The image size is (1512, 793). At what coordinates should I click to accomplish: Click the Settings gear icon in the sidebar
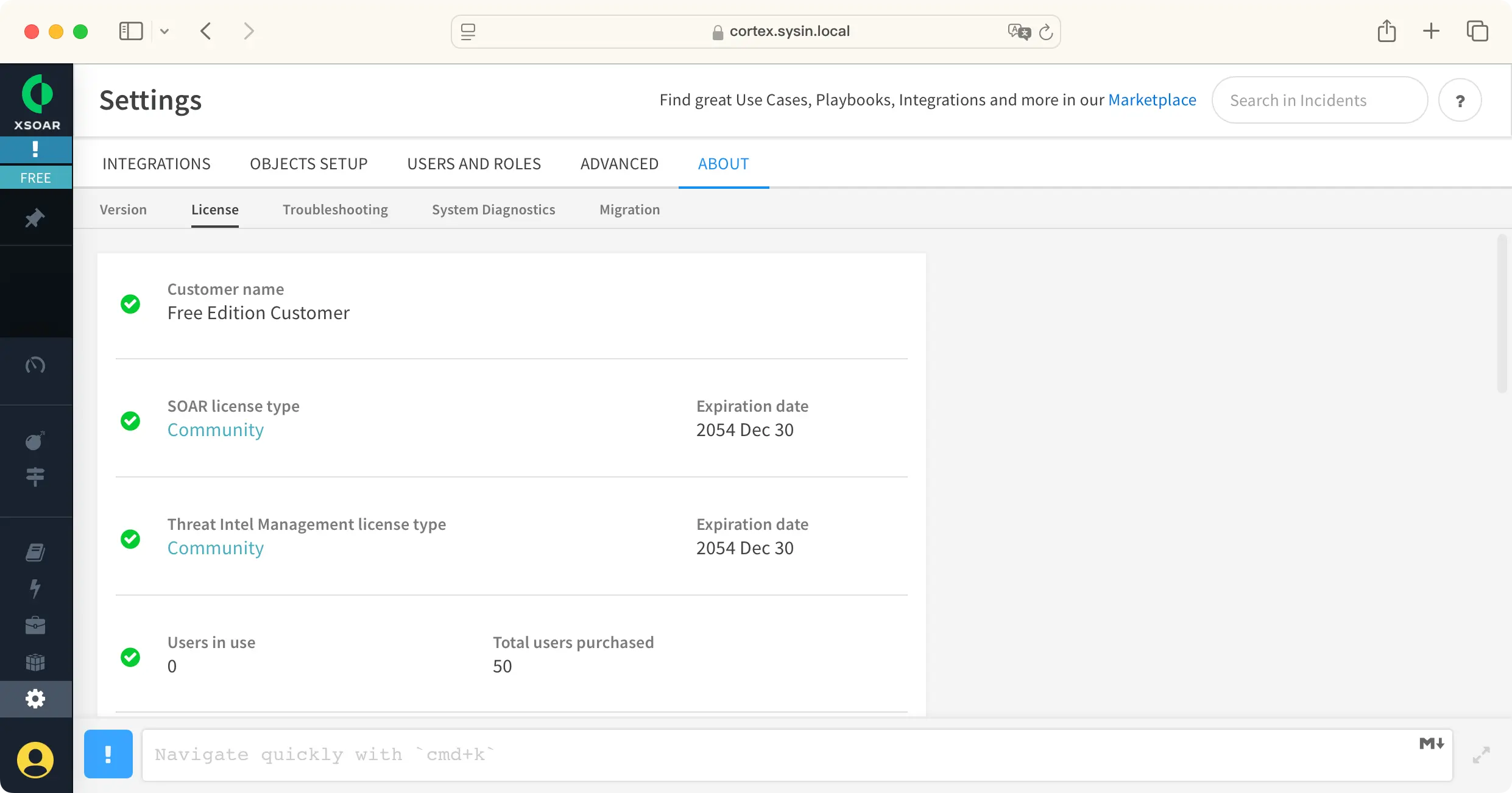35,699
